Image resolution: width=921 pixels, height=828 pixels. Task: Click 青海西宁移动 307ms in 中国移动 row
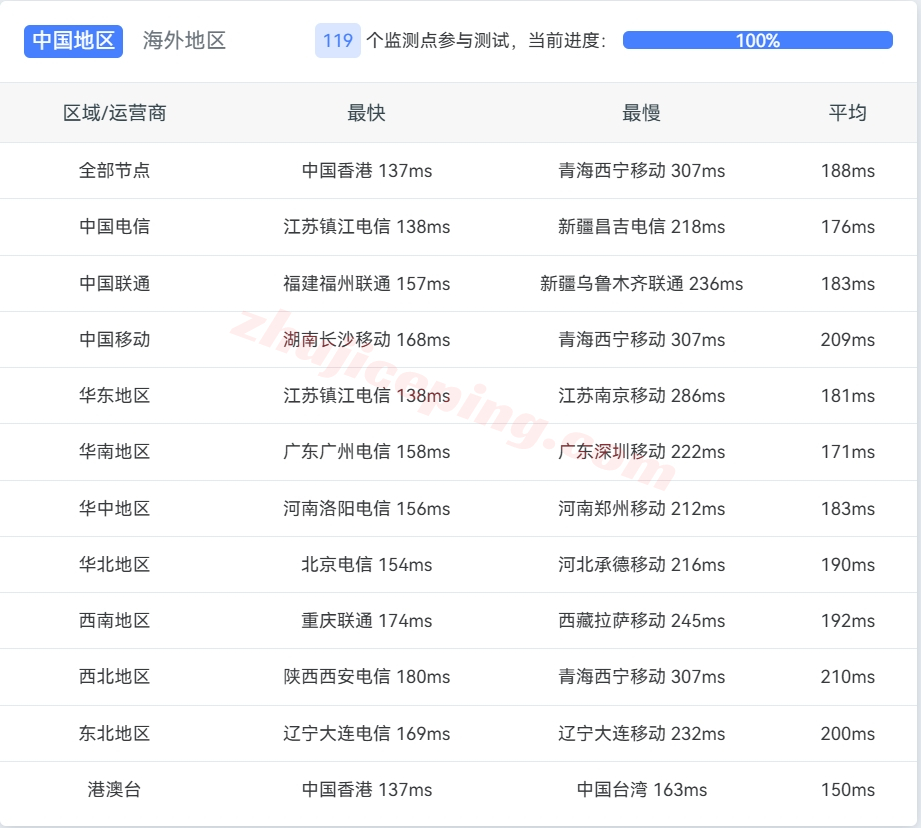pyautogui.click(x=641, y=339)
